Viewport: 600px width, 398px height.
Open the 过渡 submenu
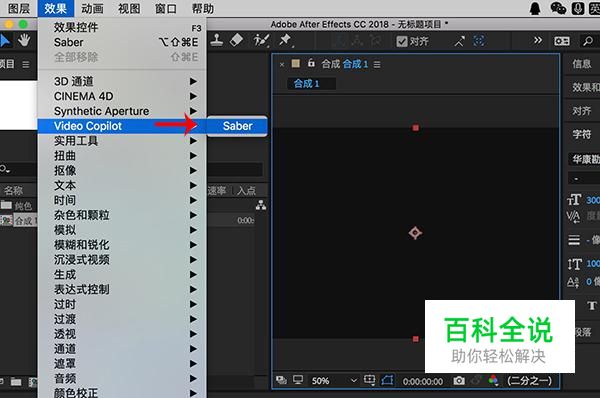122,319
